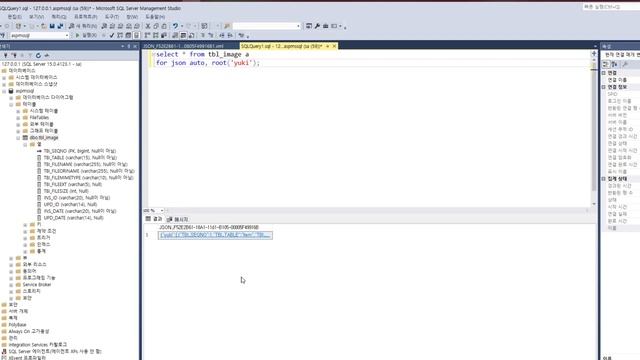
Task: Click the split-editor handle above scrollbar
Action: pos(594,53)
